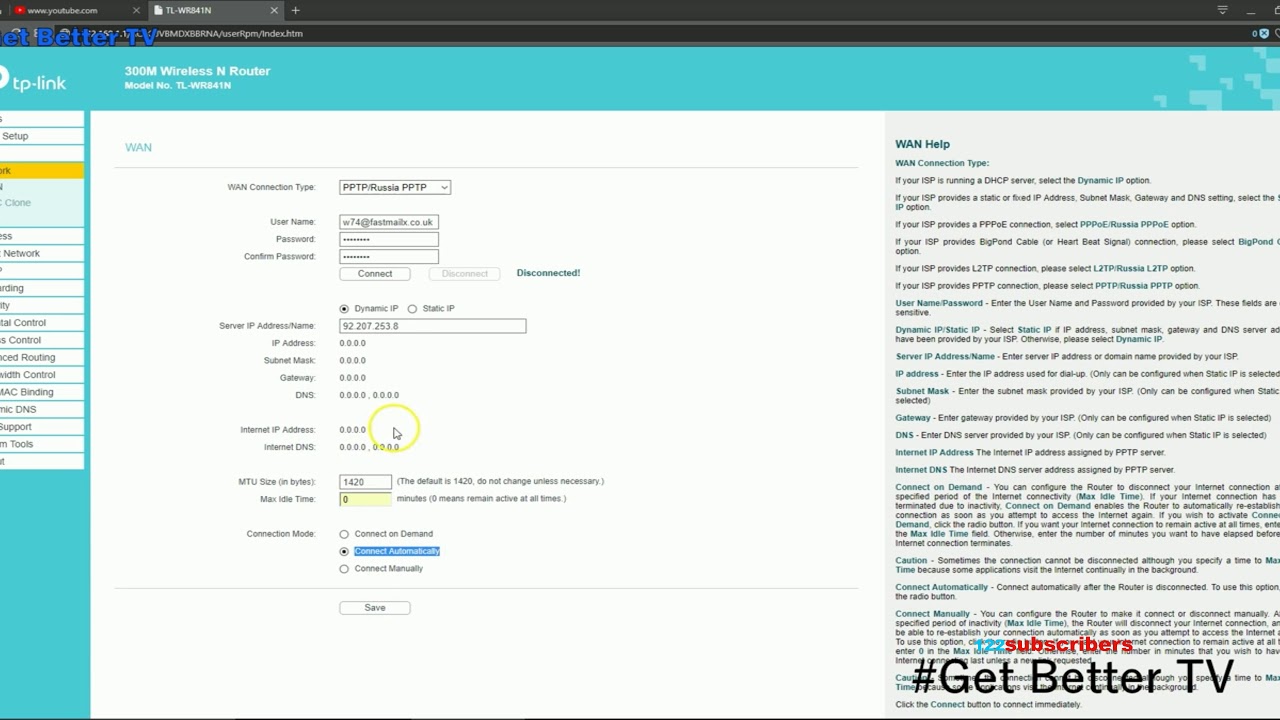
Task: Open the Access Control sidebar item
Action: click(x=41, y=340)
